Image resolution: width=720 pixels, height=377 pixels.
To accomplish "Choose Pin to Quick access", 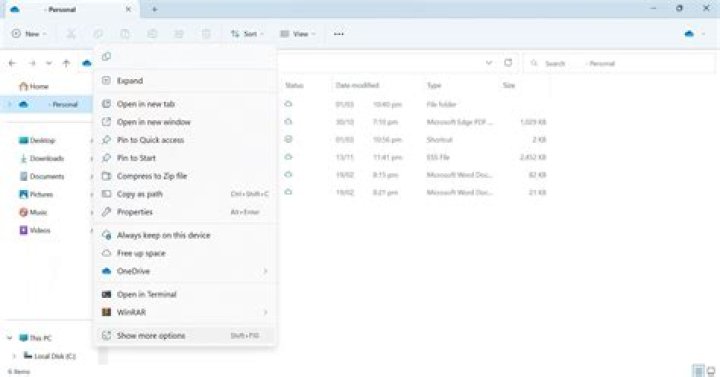I will click(185, 140).
